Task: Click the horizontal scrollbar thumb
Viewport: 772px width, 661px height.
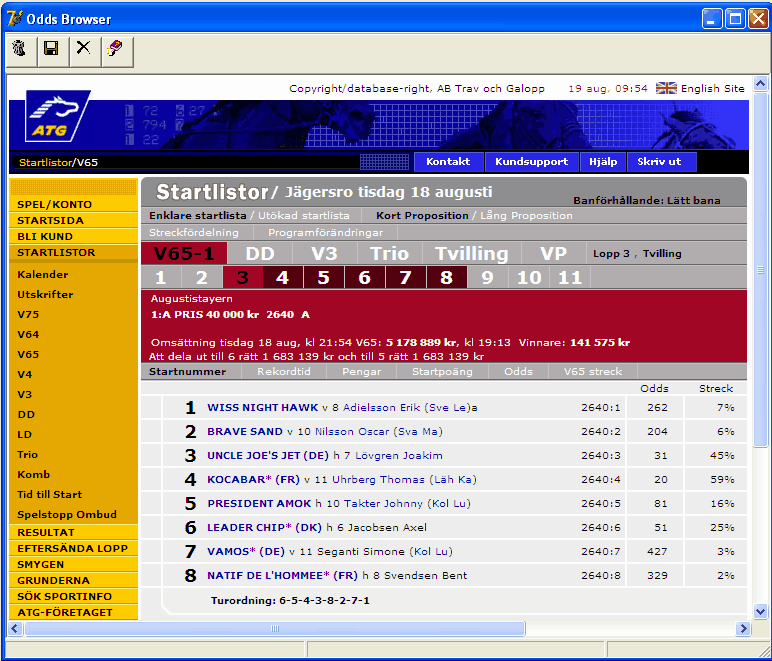Action: pyautogui.click(x=275, y=629)
